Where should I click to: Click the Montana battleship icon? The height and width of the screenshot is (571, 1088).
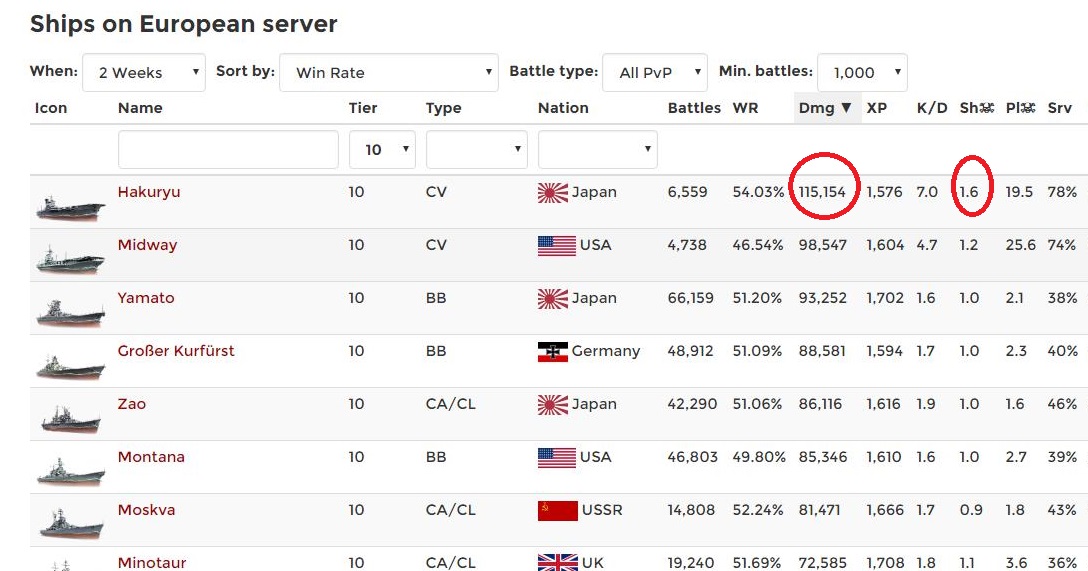(70, 470)
